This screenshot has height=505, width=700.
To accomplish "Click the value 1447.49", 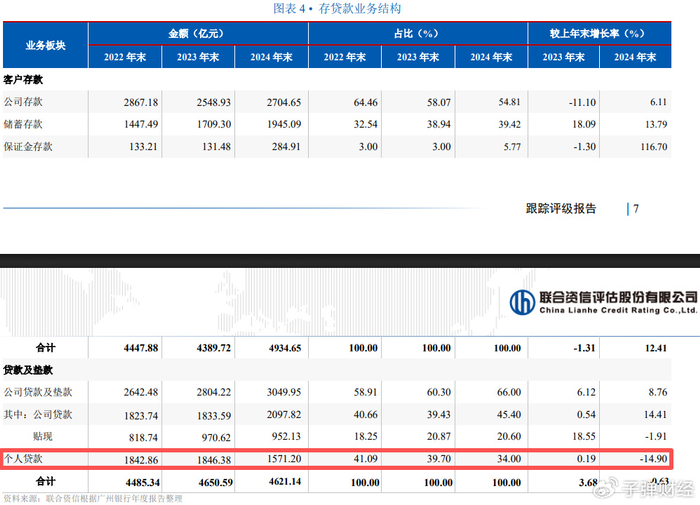I will pos(141,125).
